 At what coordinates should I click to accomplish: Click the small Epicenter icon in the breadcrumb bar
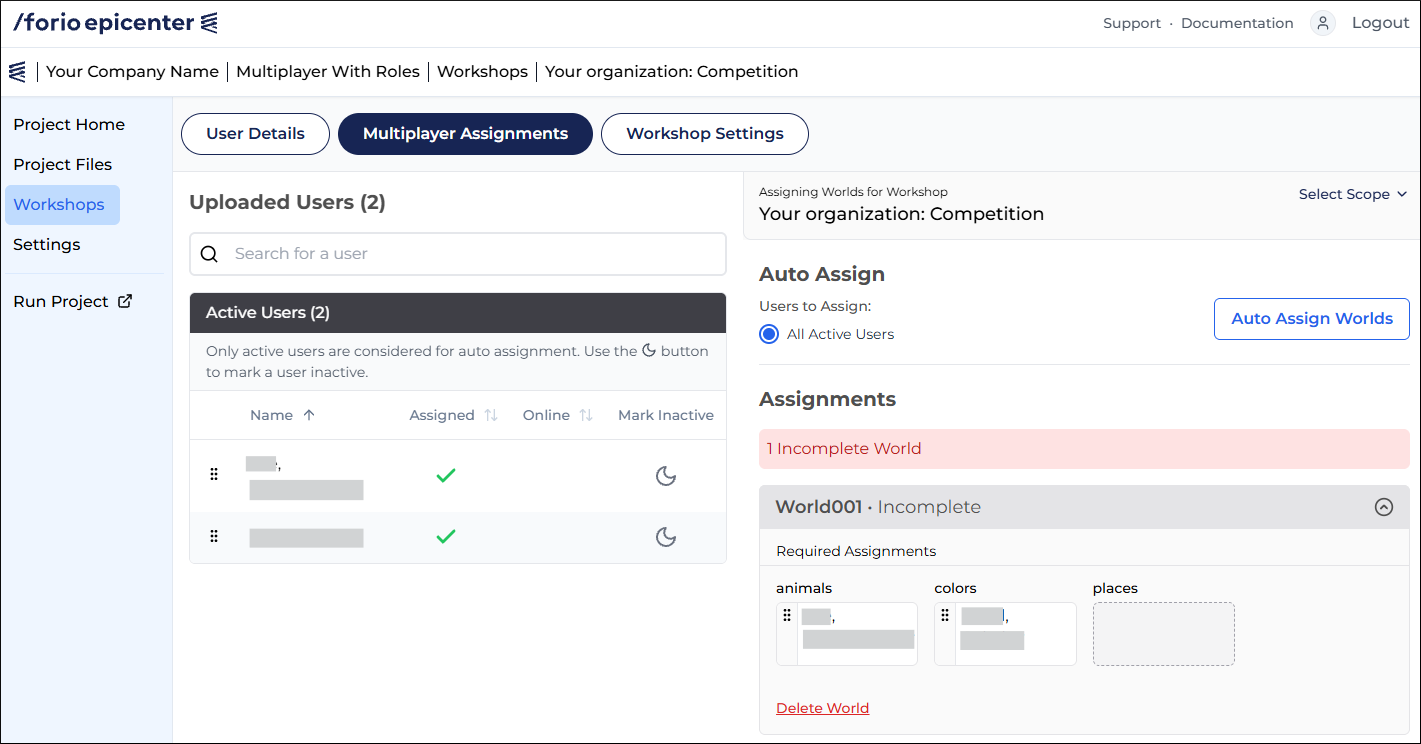[x=18, y=71]
